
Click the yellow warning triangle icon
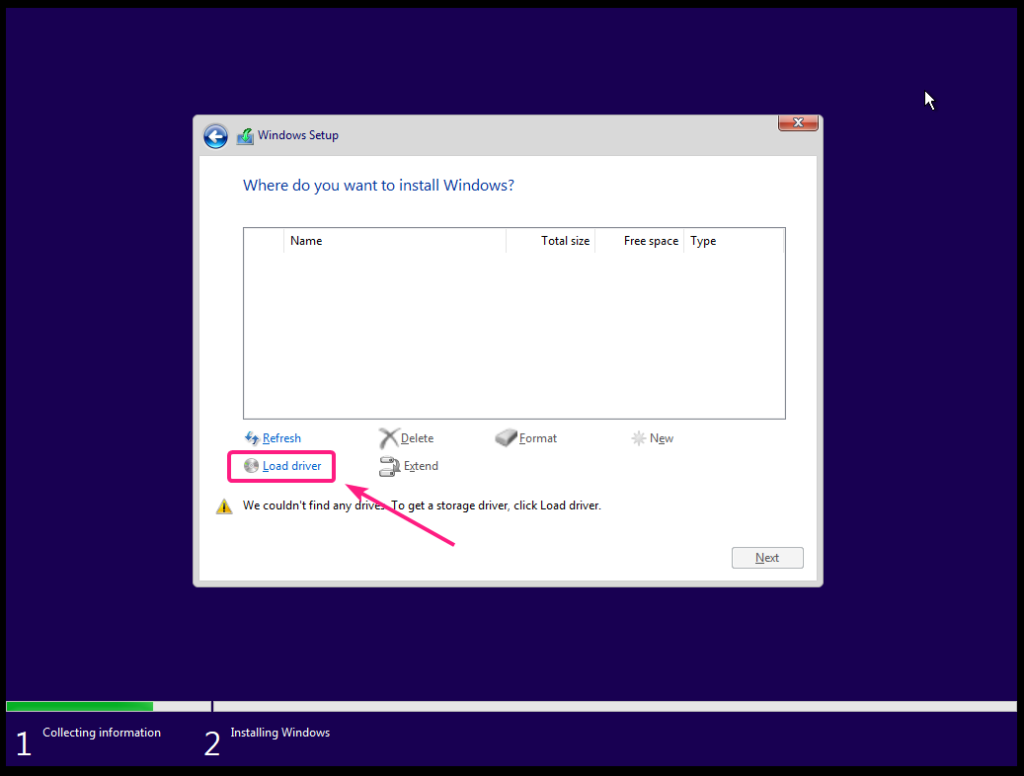tap(224, 506)
